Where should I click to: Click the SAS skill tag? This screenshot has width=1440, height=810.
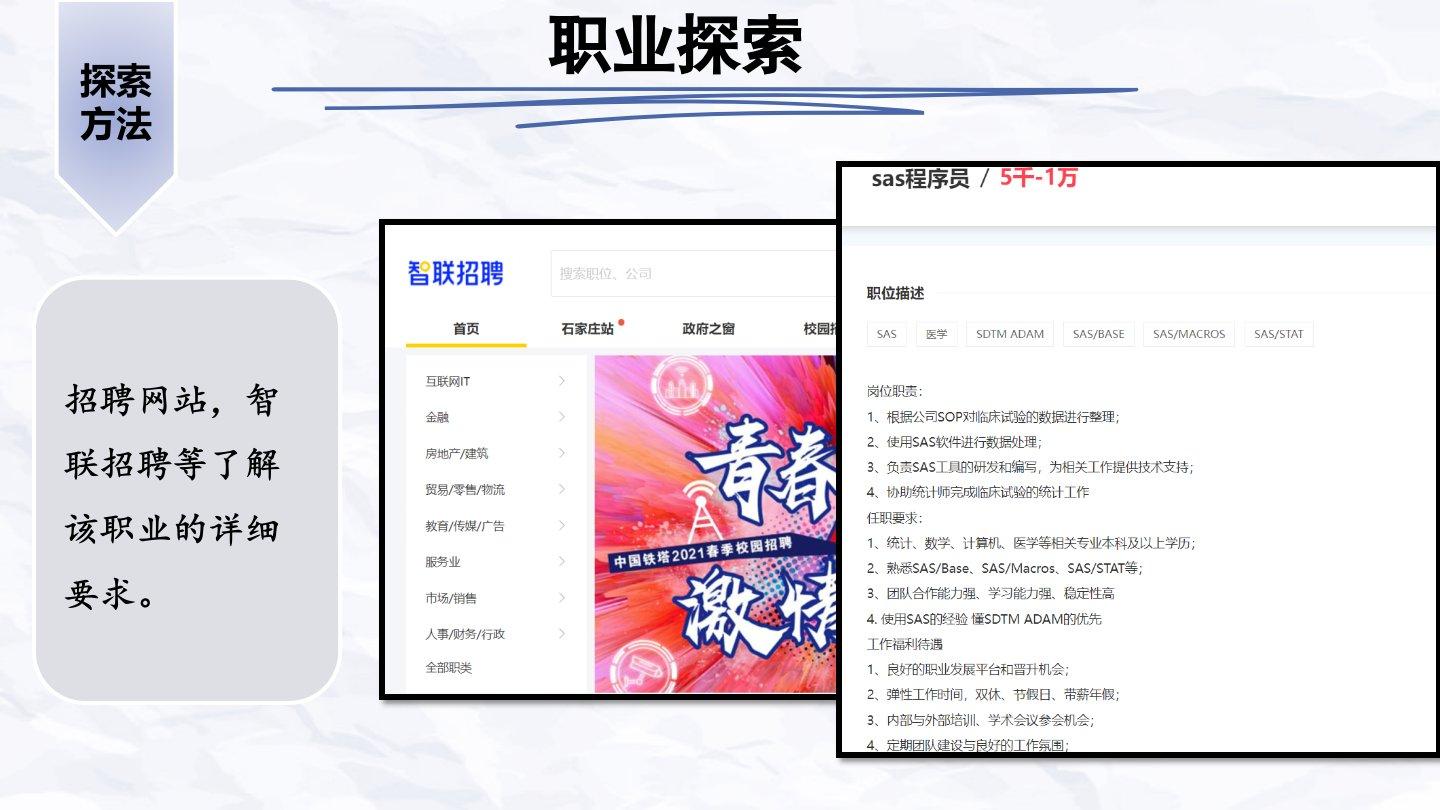[887, 334]
